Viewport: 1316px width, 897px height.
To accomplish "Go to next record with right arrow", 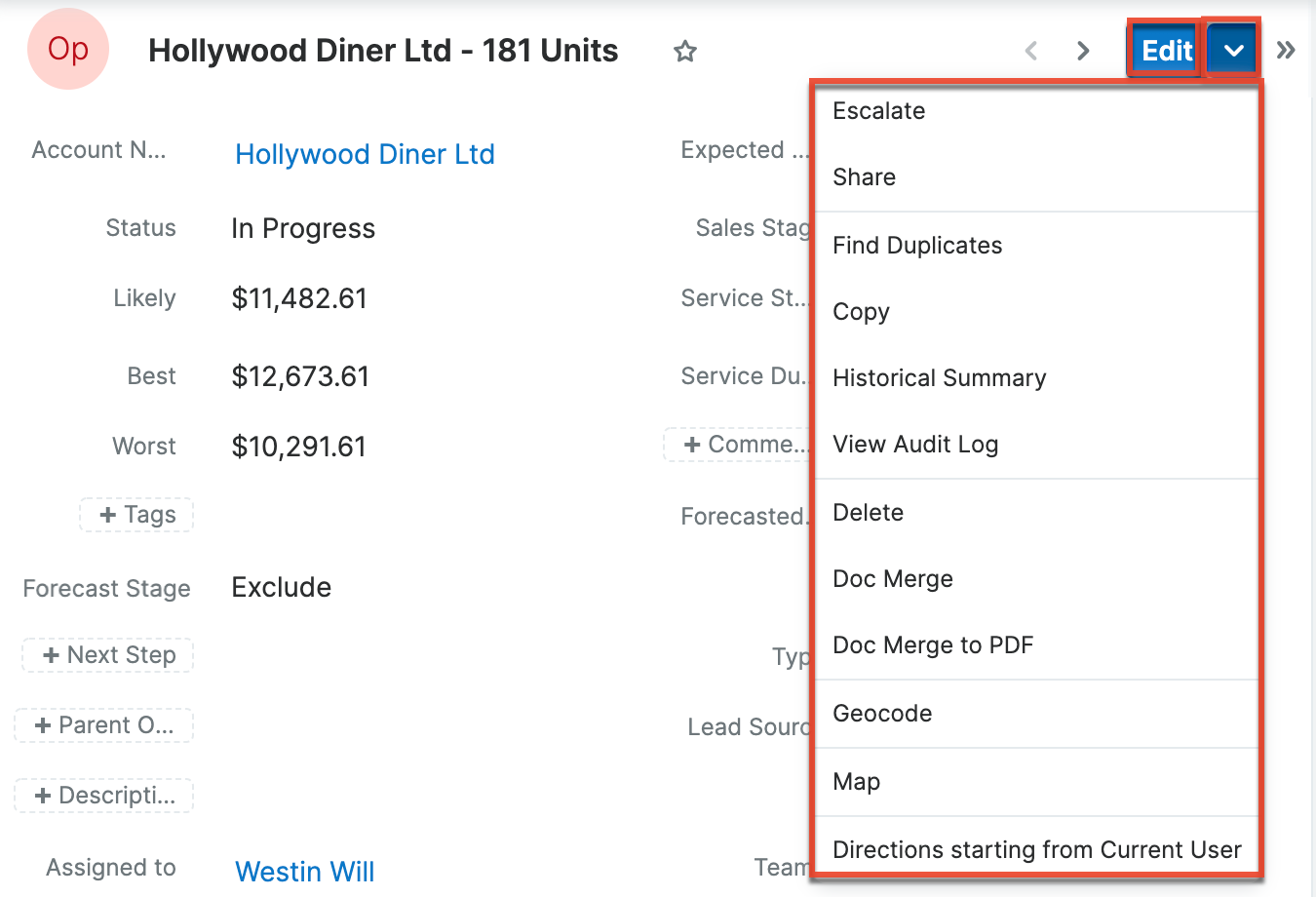I will 1083,51.
